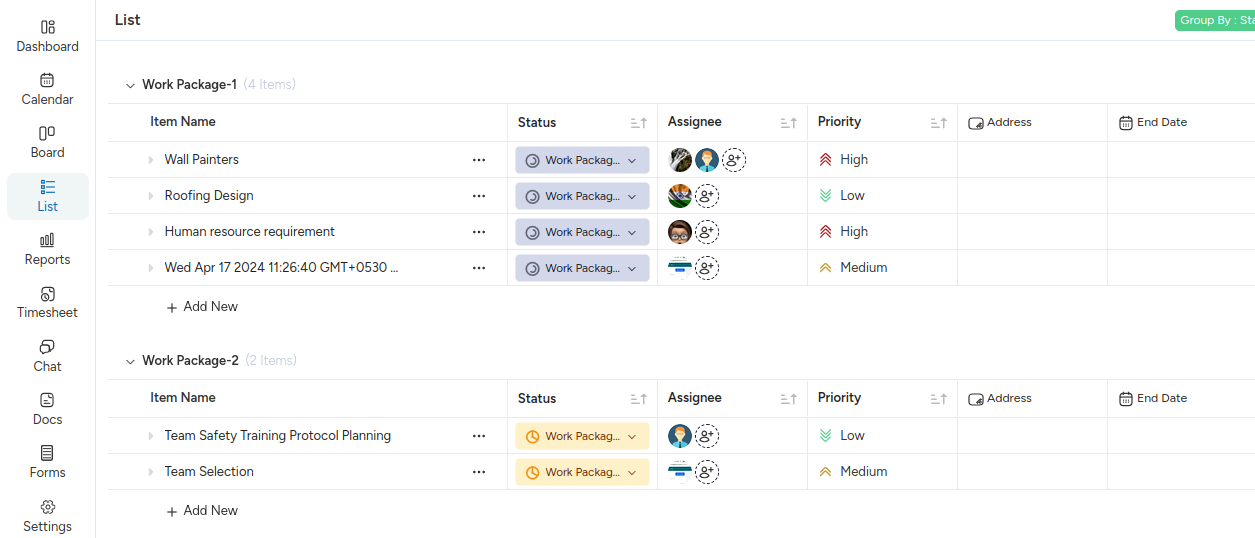Open the Team Safety Training Protocol Planning item
The image size is (1255, 538).
tap(277, 436)
